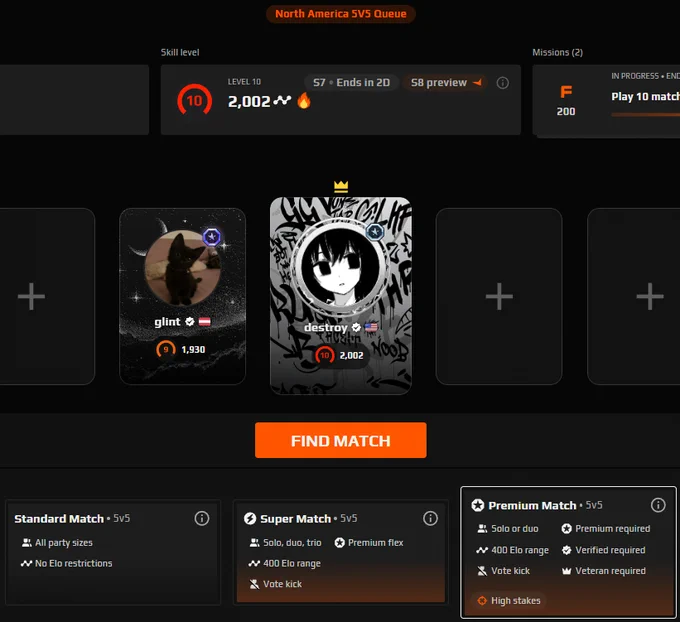Click the 'Missions (2)' heading
Screen dimensions: 680x622
point(558,52)
